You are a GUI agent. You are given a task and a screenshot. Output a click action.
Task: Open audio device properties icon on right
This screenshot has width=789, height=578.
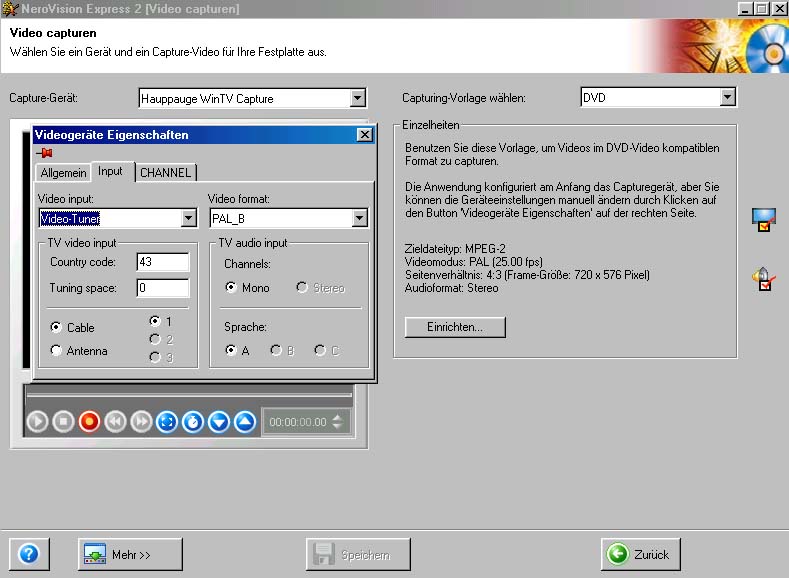[764, 279]
